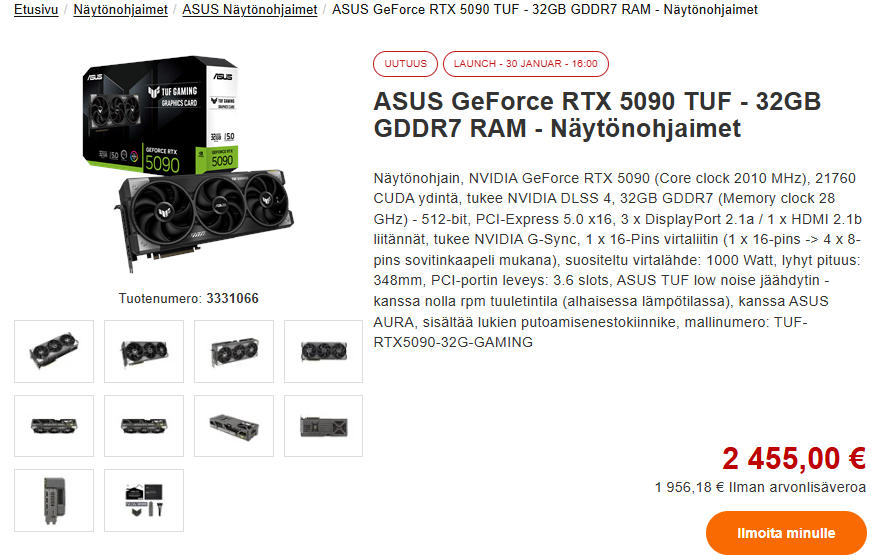Open ASUS Näytönohjaimet breadcrumb link
The image size is (882, 560).
[250, 10]
